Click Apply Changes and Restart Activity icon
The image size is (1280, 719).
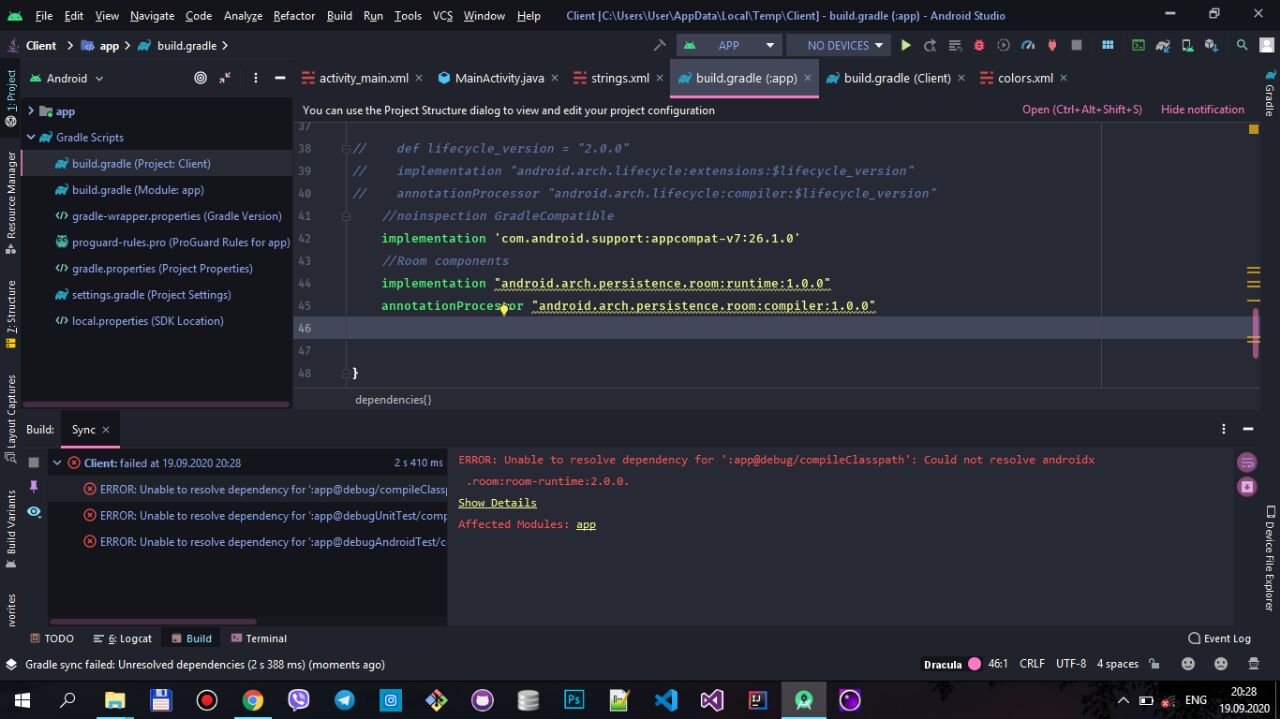[930, 45]
